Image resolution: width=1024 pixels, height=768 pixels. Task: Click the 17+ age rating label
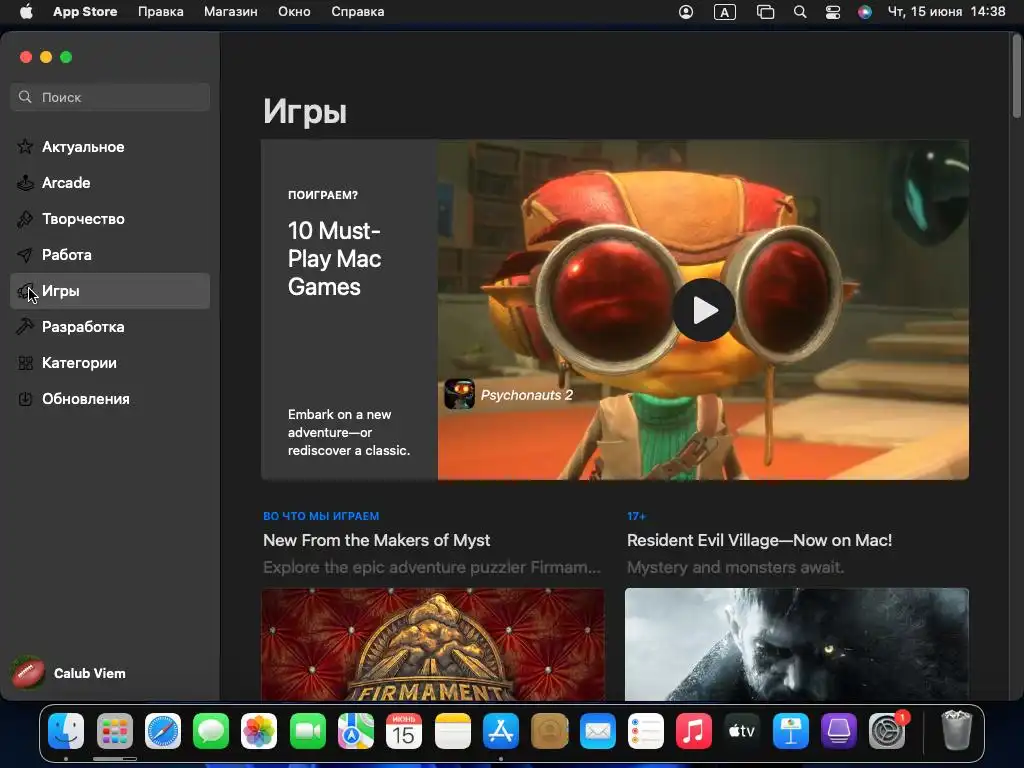[636, 516]
